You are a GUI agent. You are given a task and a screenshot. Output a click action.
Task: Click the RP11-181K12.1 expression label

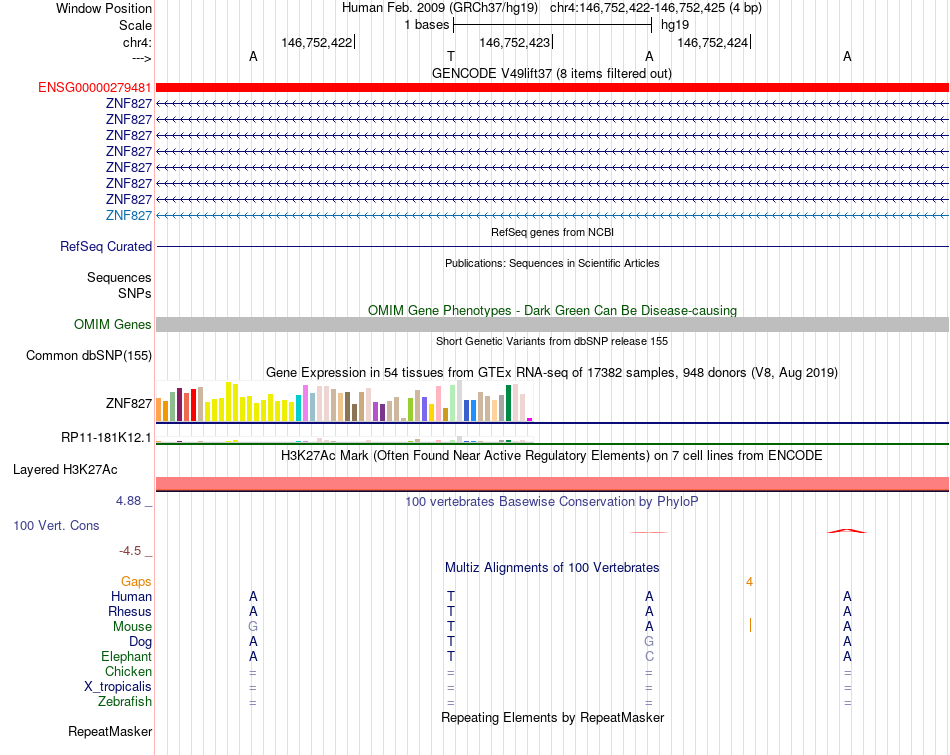106,437
